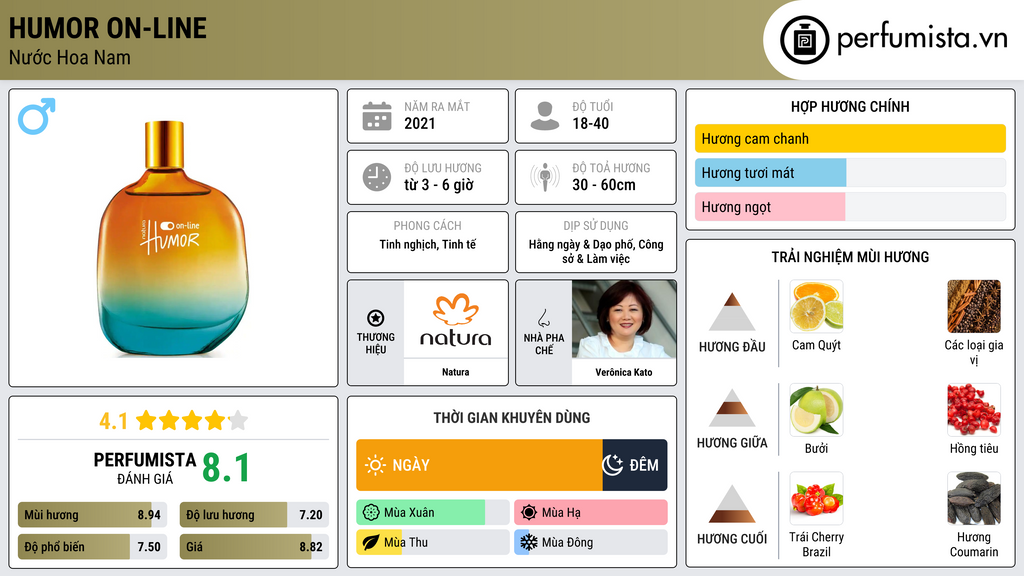
Task: Click the HUMOR ON-LINE title
Action: click(108, 28)
